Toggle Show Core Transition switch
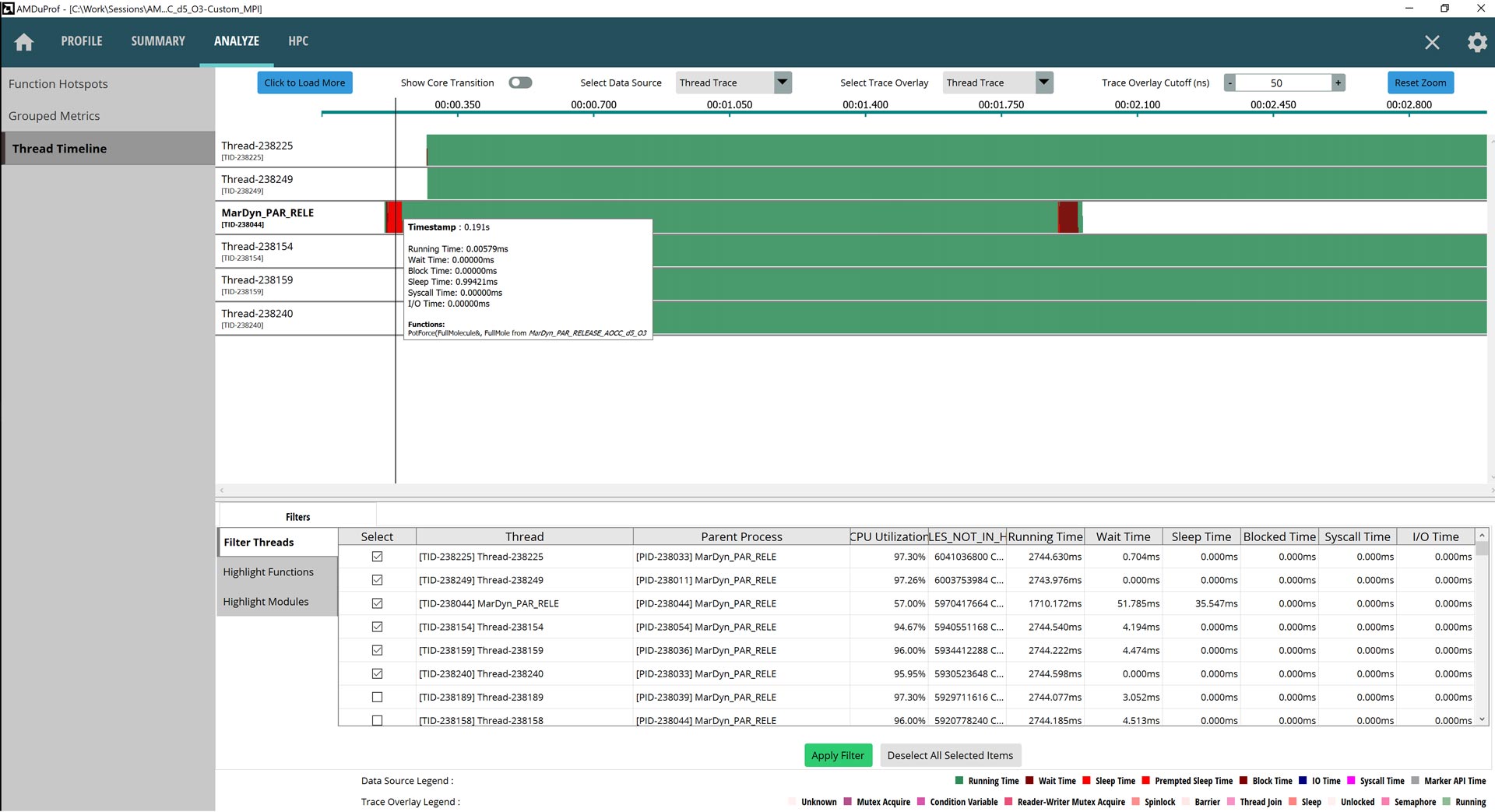The width and height of the screenshot is (1495, 812). [x=520, y=83]
